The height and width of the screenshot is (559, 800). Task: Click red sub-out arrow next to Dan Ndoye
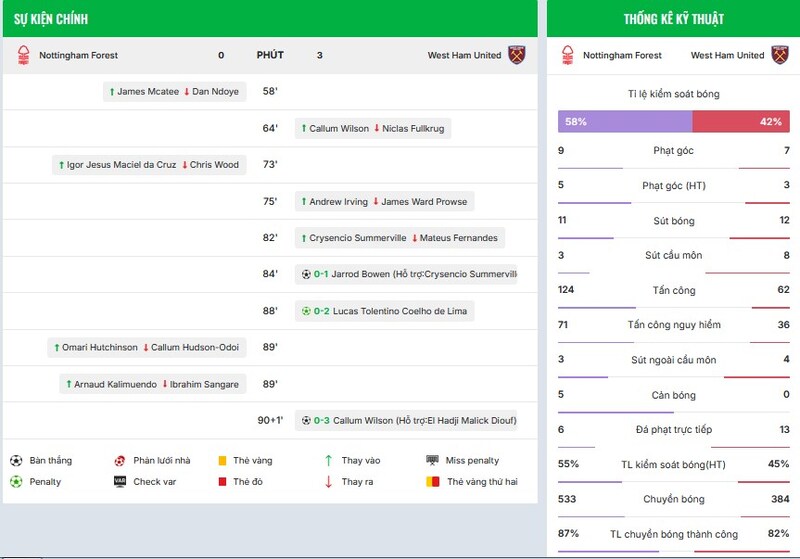[187, 92]
